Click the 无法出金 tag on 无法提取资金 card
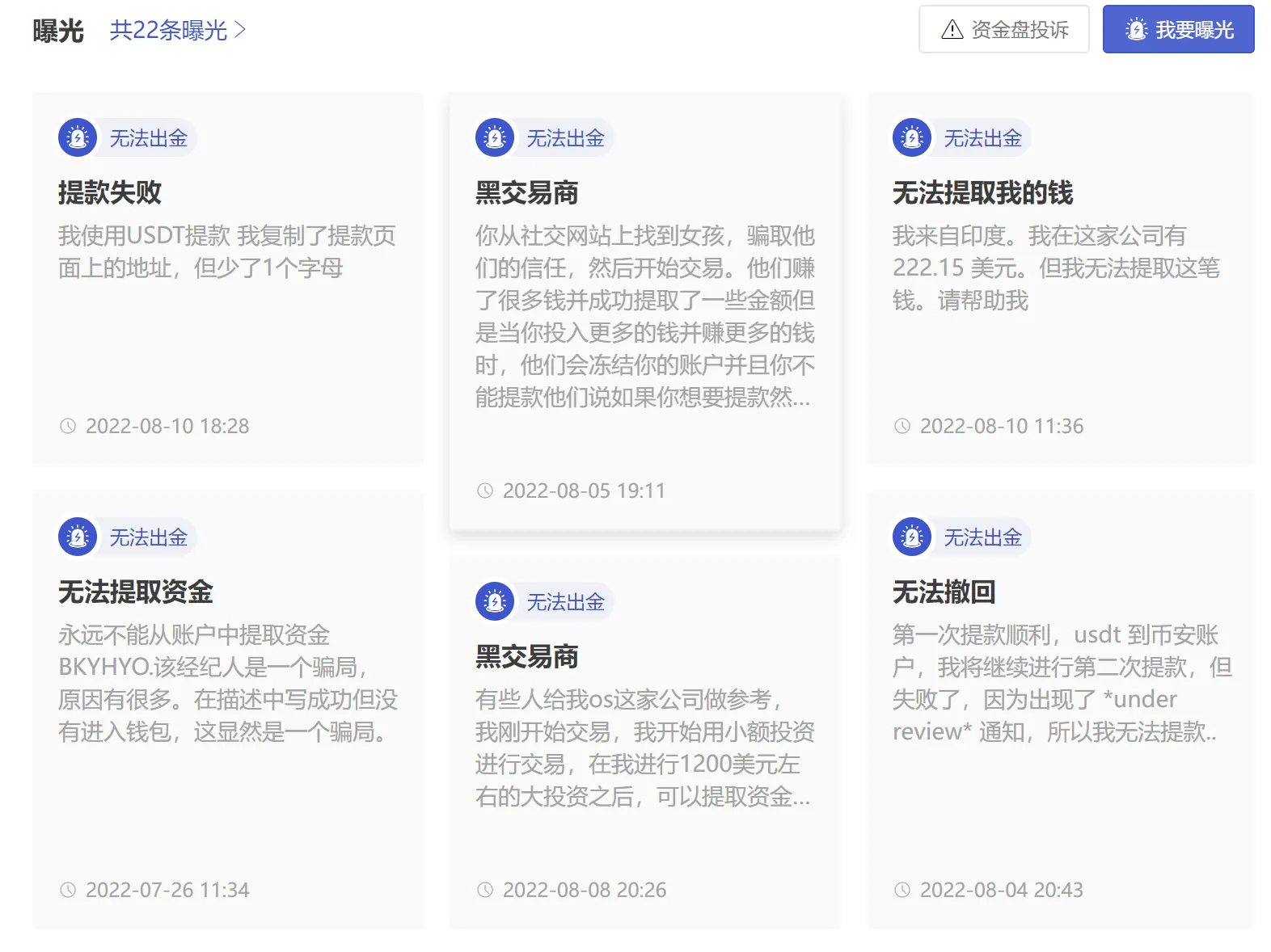 tap(149, 537)
